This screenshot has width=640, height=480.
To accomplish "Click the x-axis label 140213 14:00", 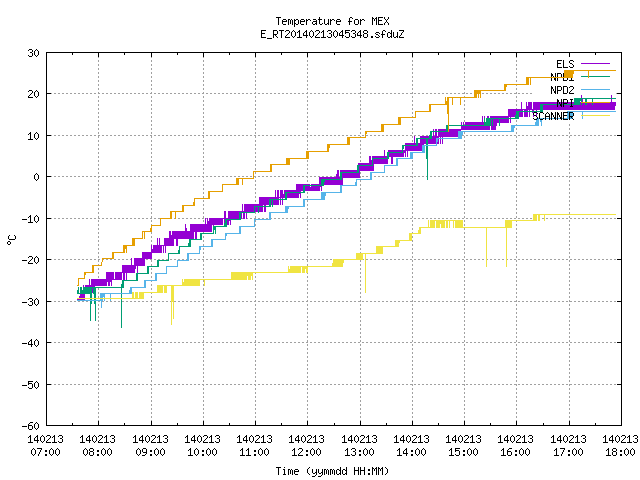I will point(412,445).
